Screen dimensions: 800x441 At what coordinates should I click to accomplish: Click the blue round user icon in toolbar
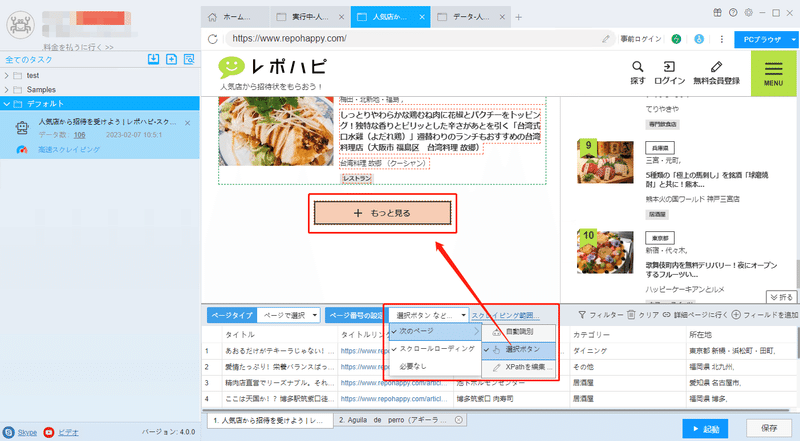pyautogui.click(x=699, y=39)
